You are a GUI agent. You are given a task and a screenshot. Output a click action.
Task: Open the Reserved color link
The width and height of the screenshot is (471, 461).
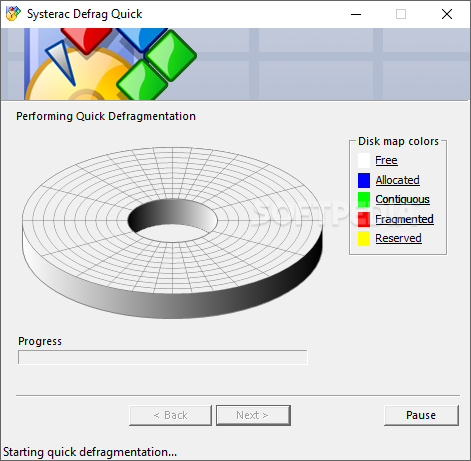(398, 238)
